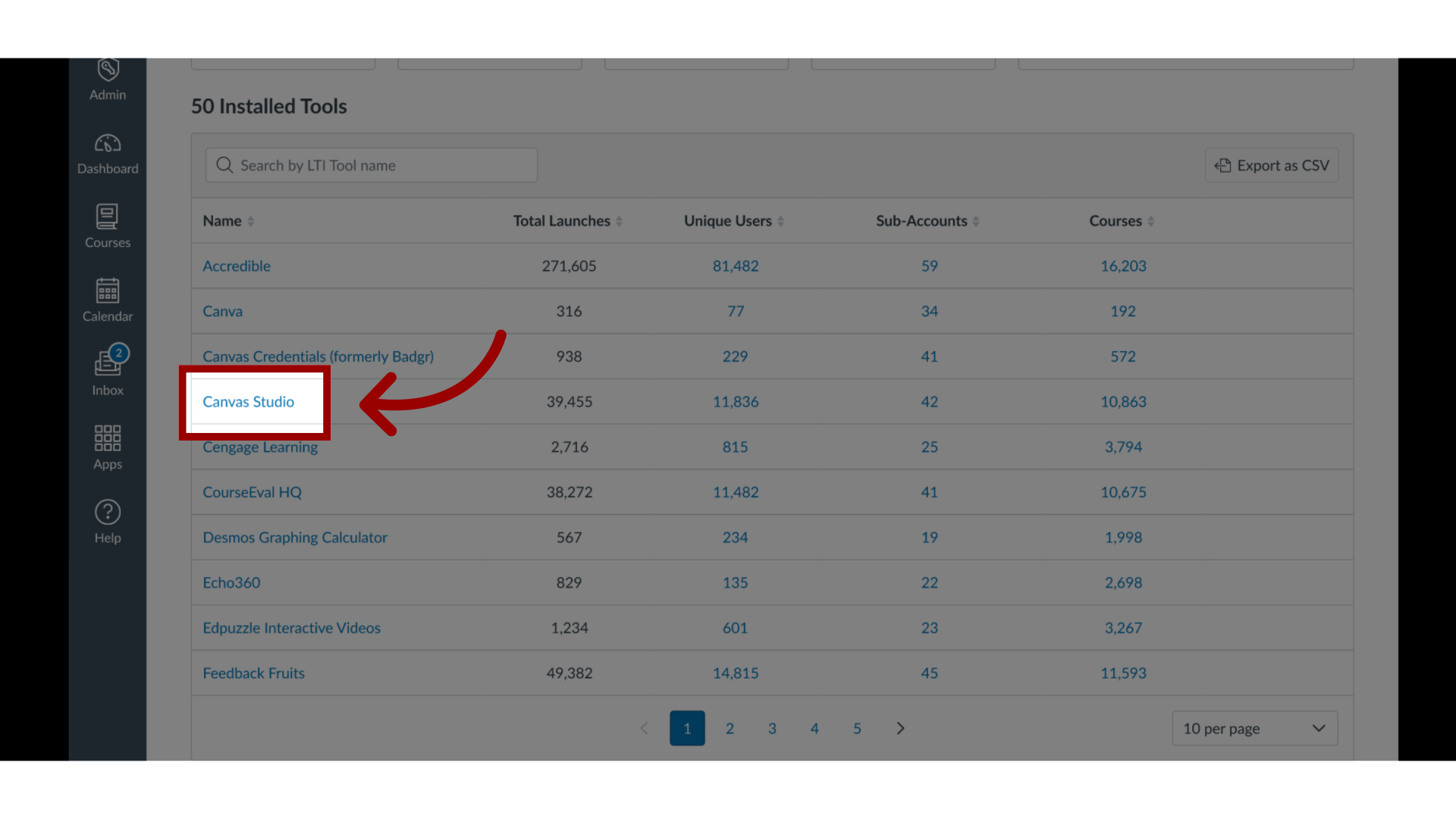This screenshot has width=1456, height=819.
Task: Click Canvas Credentials courses count 572
Action: point(1123,356)
